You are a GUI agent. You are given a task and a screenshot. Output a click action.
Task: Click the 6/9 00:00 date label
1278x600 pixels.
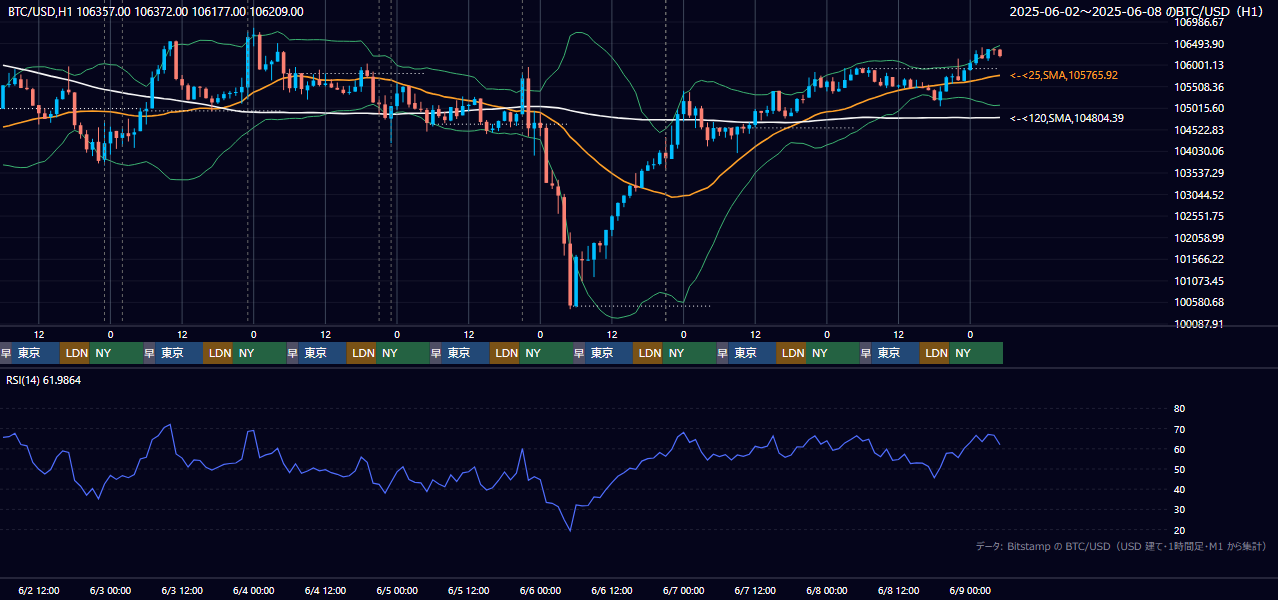970,591
